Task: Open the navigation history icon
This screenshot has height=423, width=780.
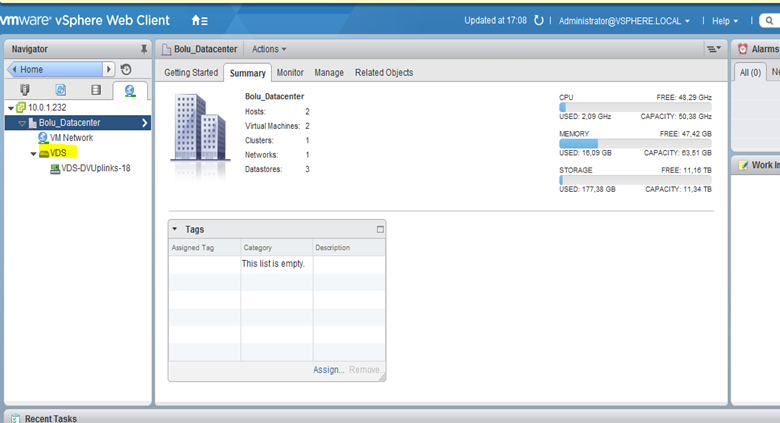Action: [126, 69]
